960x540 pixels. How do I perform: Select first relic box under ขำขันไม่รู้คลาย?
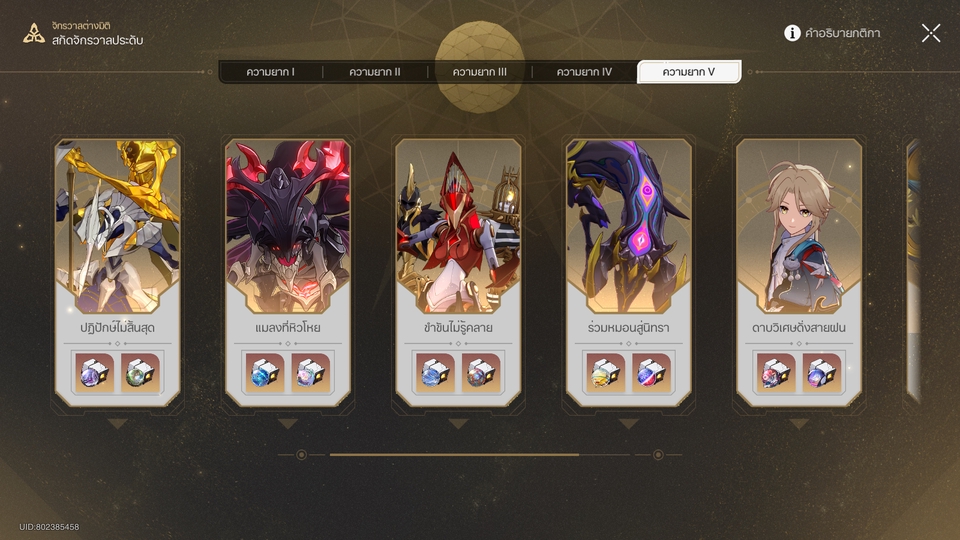point(435,372)
